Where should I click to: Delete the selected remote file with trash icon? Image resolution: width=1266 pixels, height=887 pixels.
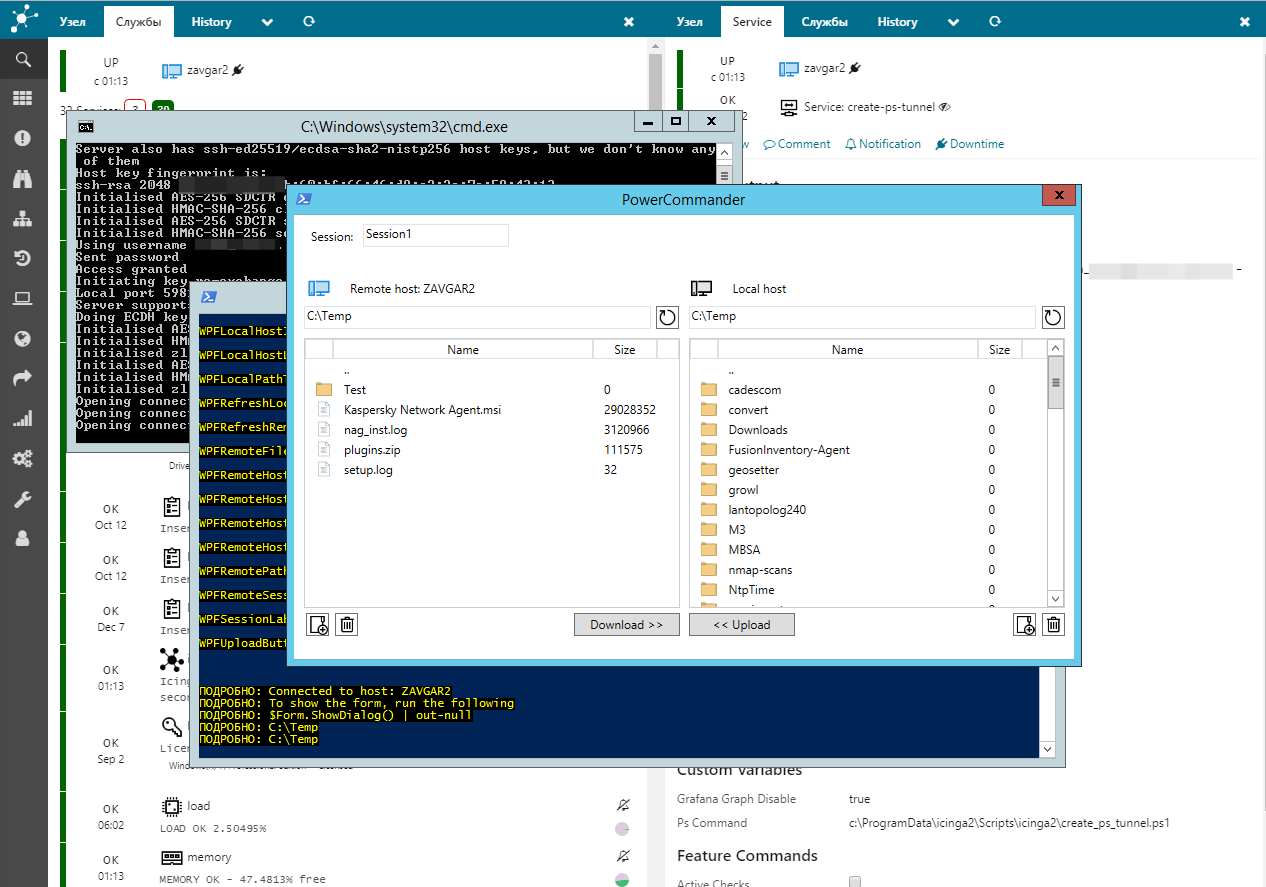tap(347, 625)
